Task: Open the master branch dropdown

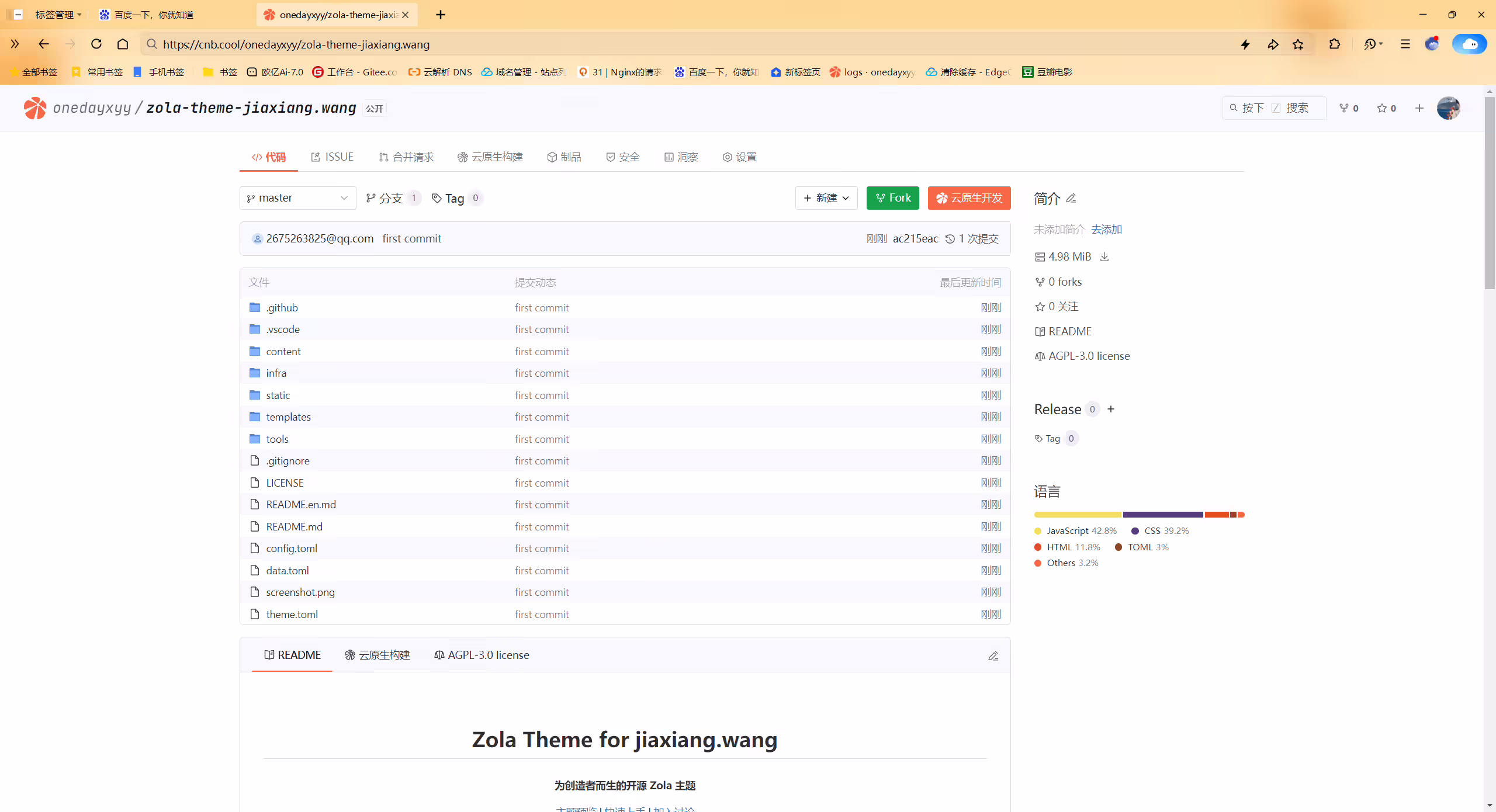Action: pyautogui.click(x=297, y=198)
